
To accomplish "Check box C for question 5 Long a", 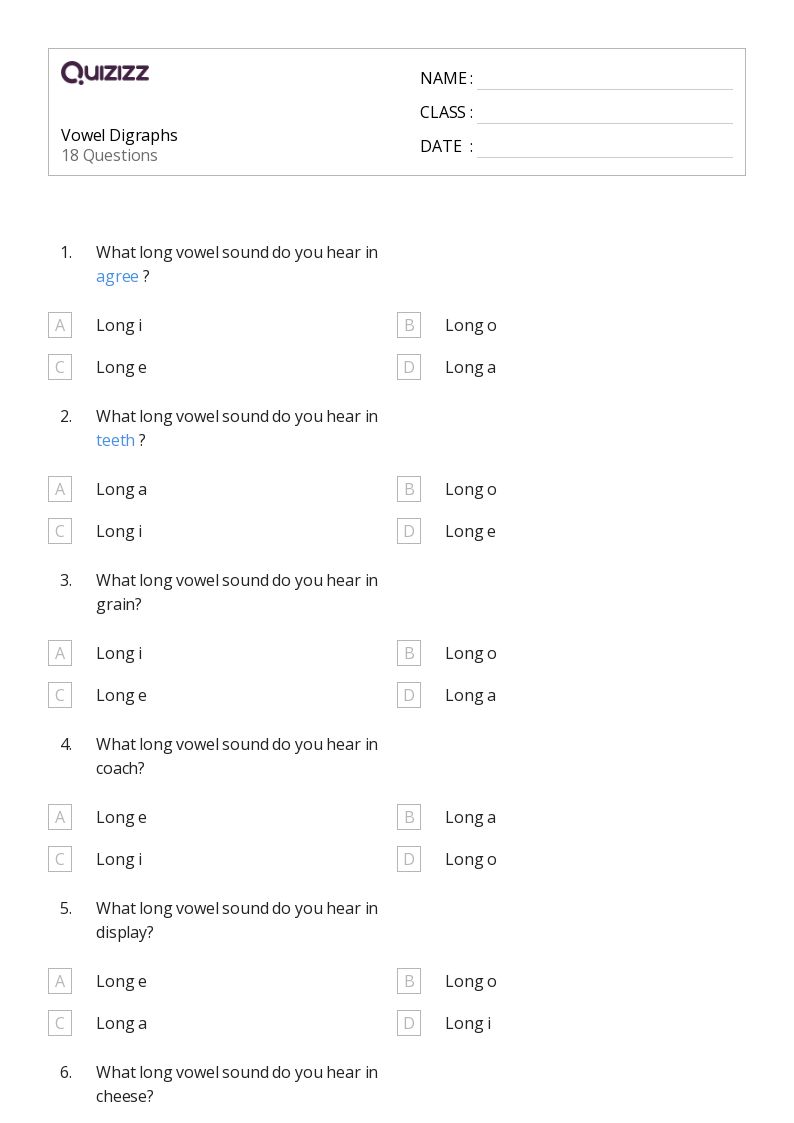I will pos(60,1023).
